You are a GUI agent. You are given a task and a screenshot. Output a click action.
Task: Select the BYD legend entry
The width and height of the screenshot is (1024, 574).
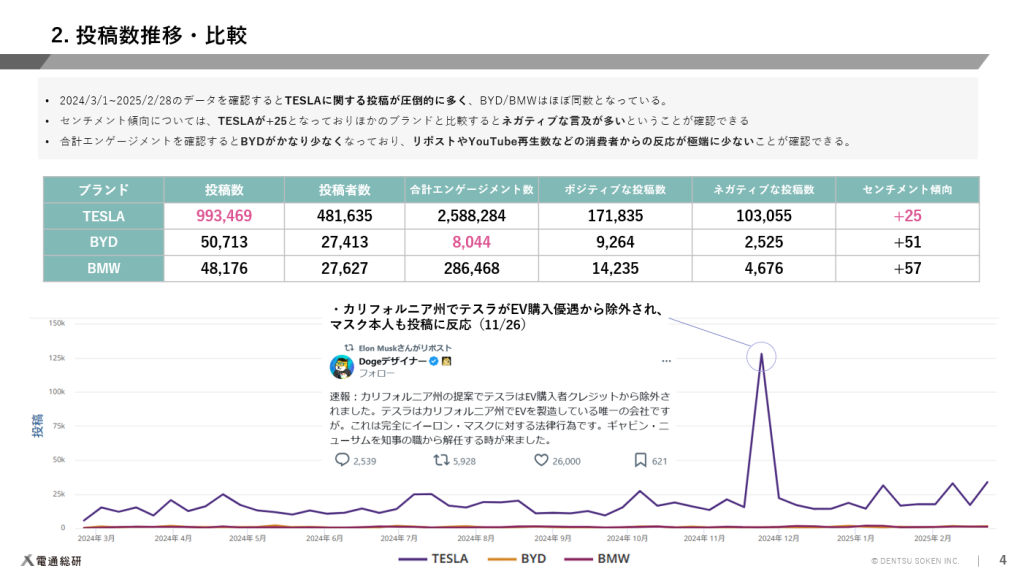tap(517, 558)
